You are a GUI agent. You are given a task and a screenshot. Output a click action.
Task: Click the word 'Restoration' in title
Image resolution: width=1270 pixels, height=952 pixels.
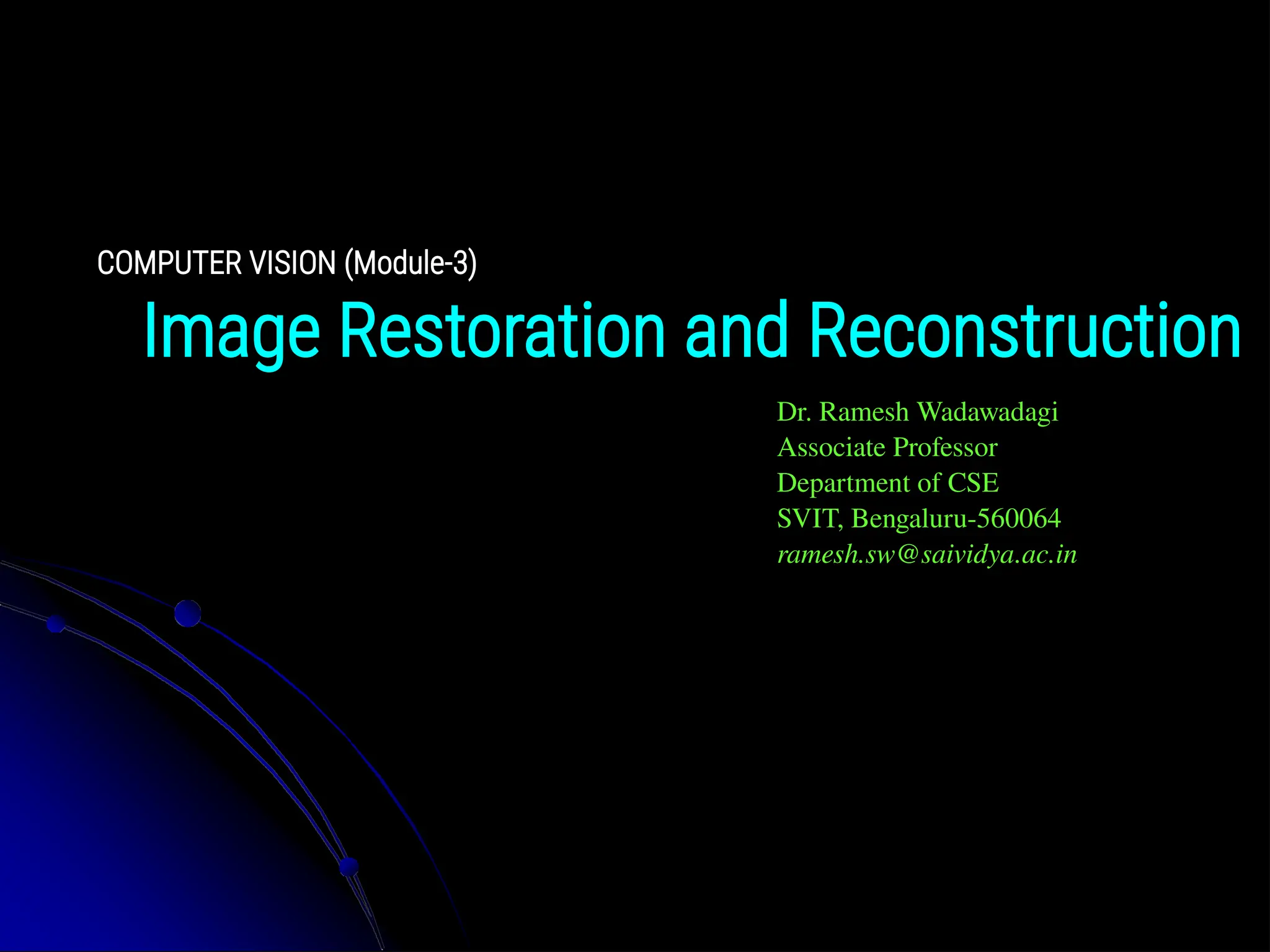click(x=502, y=331)
